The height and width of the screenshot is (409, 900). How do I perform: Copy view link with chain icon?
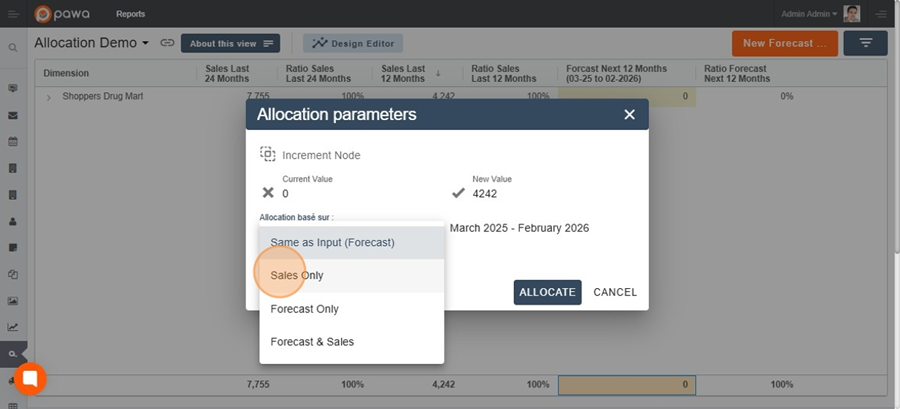coord(167,43)
